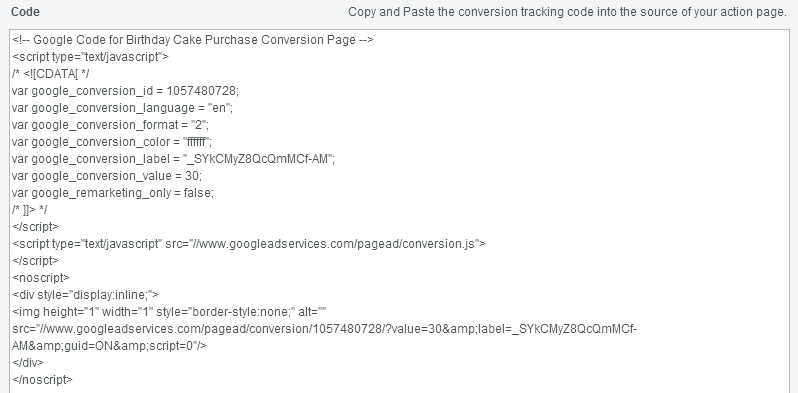The width and height of the screenshot is (798, 393).
Task: Click the google_conversion_color ffffff line
Action: pyautogui.click(x=112, y=142)
